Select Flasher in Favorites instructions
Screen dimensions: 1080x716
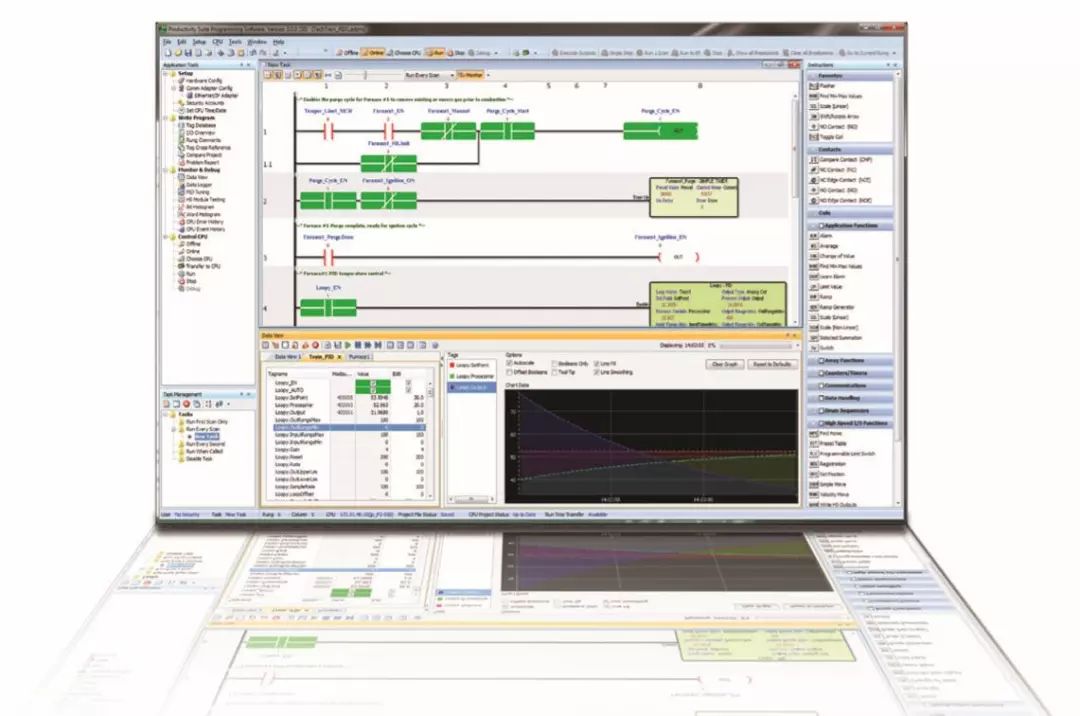click(x=822, y=86)
